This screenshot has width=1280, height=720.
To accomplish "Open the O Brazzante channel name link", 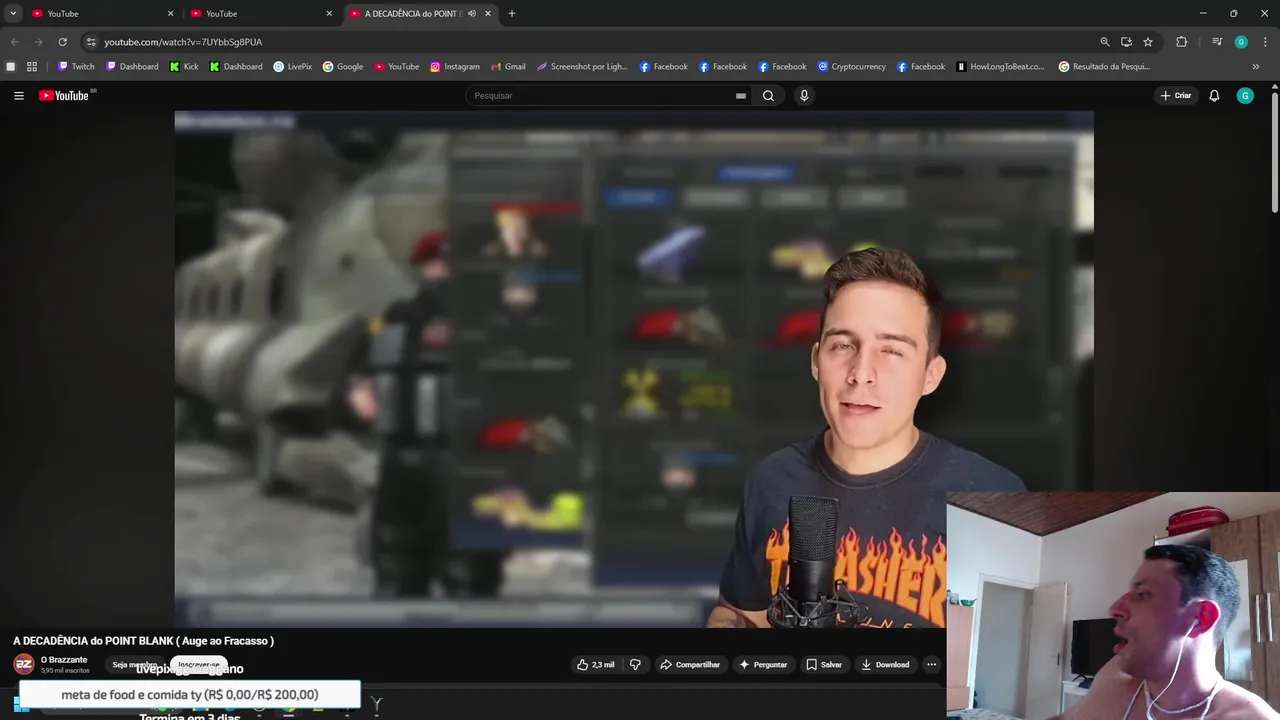I will 64,660.
